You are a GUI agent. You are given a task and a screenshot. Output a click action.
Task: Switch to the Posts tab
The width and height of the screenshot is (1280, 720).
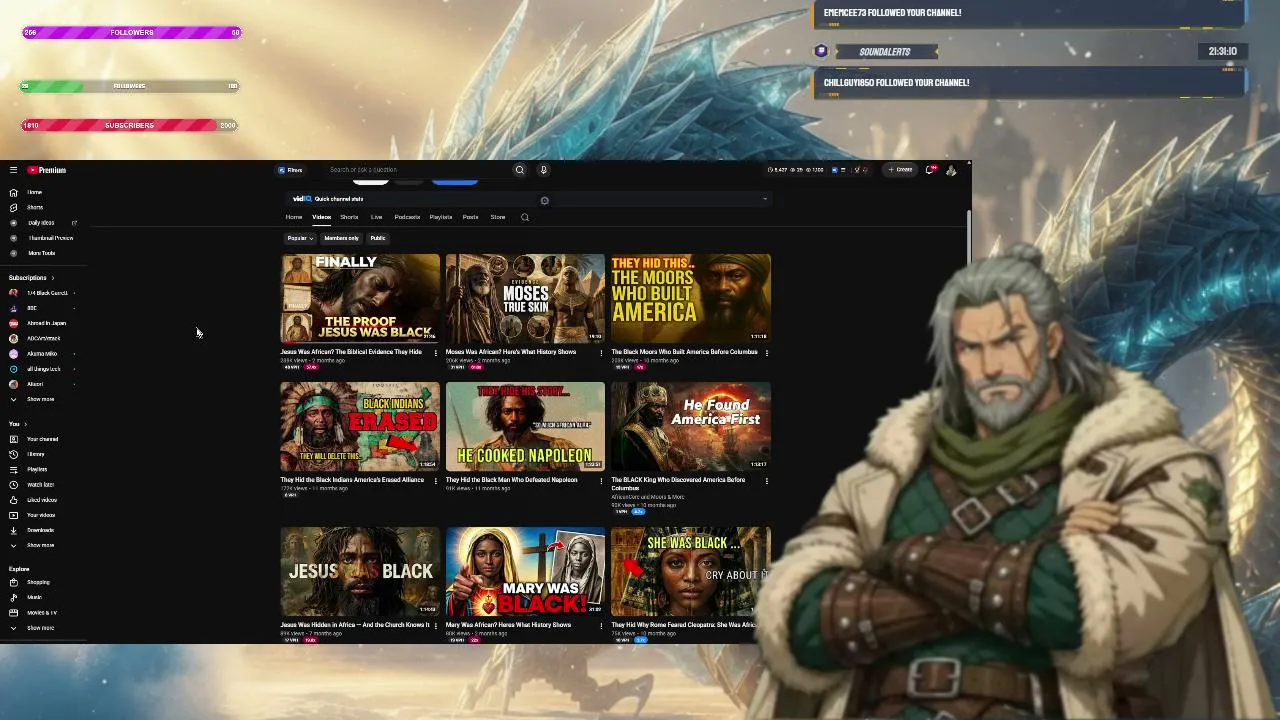click(470, 217)
